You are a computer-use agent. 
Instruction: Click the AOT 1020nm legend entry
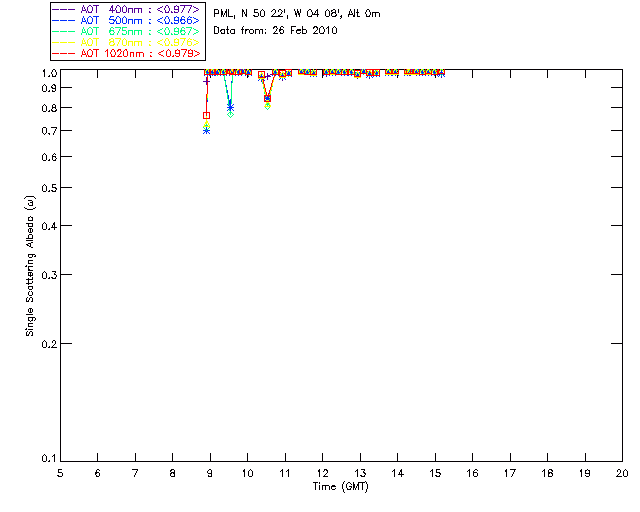[126, 53]
